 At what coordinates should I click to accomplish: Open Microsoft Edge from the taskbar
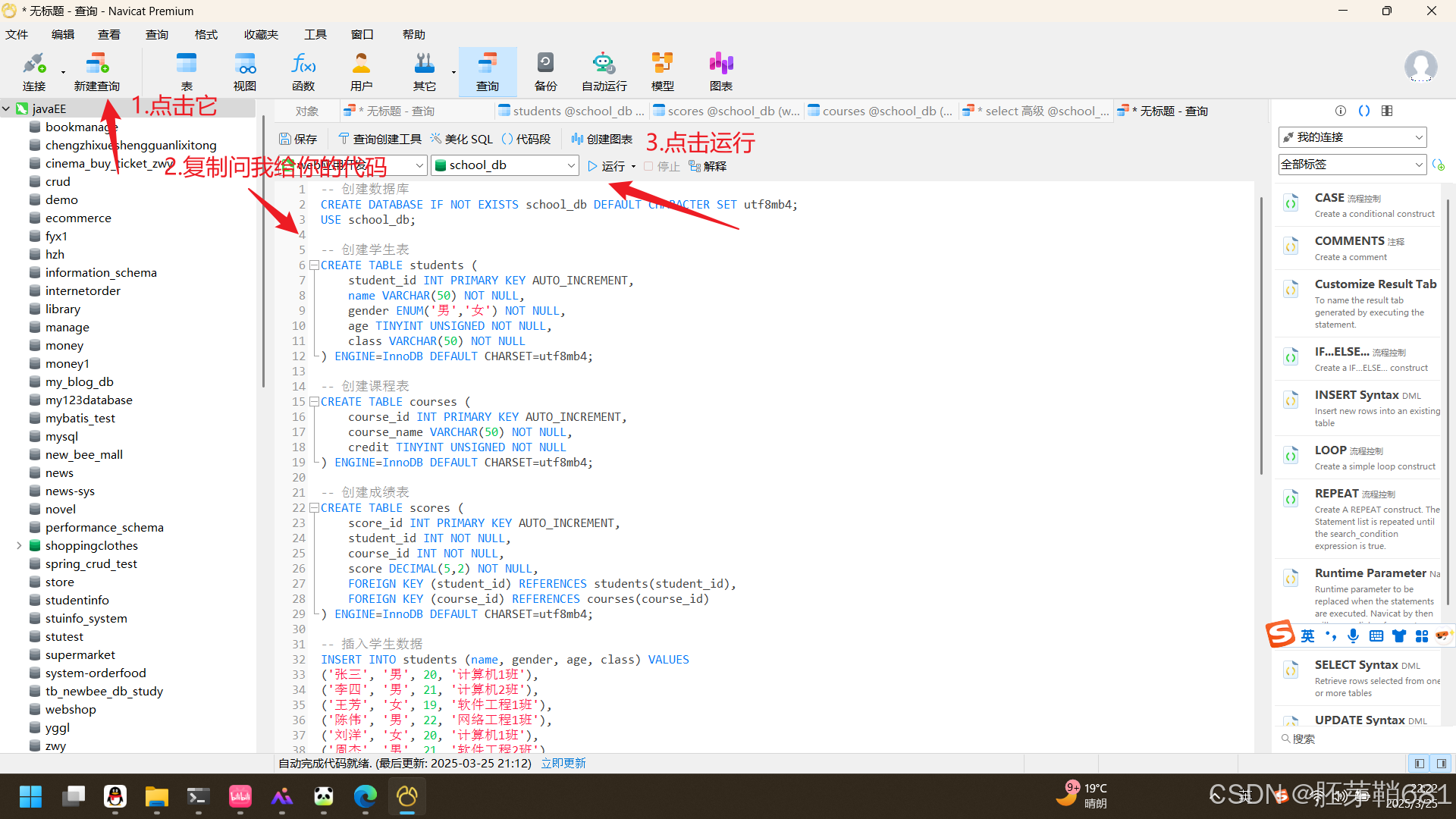[x=365, y=796]
